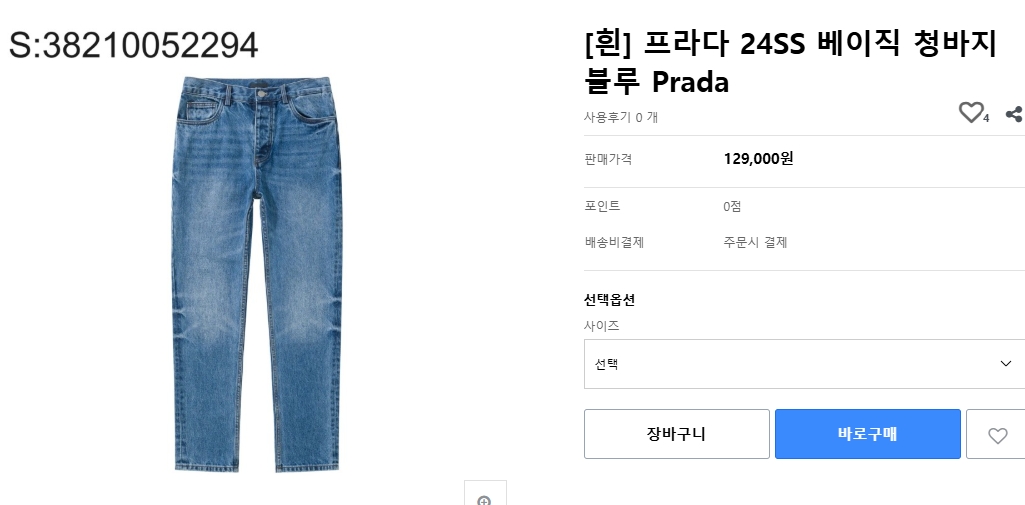The height and width of the screenshot is (505, 1025).
Task: Click the 장바구니 button
Action: click(x=676, y=434)
